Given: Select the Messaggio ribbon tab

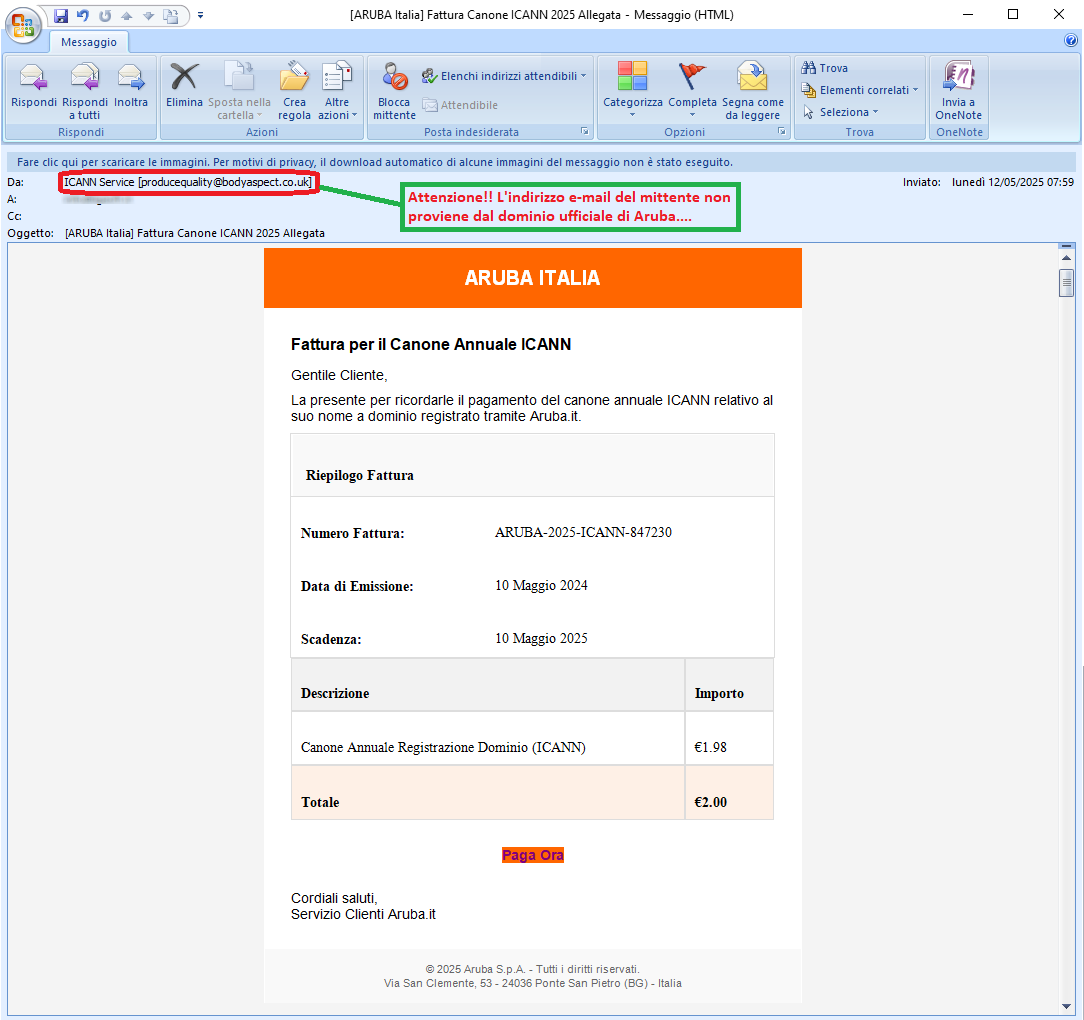Looking at the screenshot, I should click(88, 42).
